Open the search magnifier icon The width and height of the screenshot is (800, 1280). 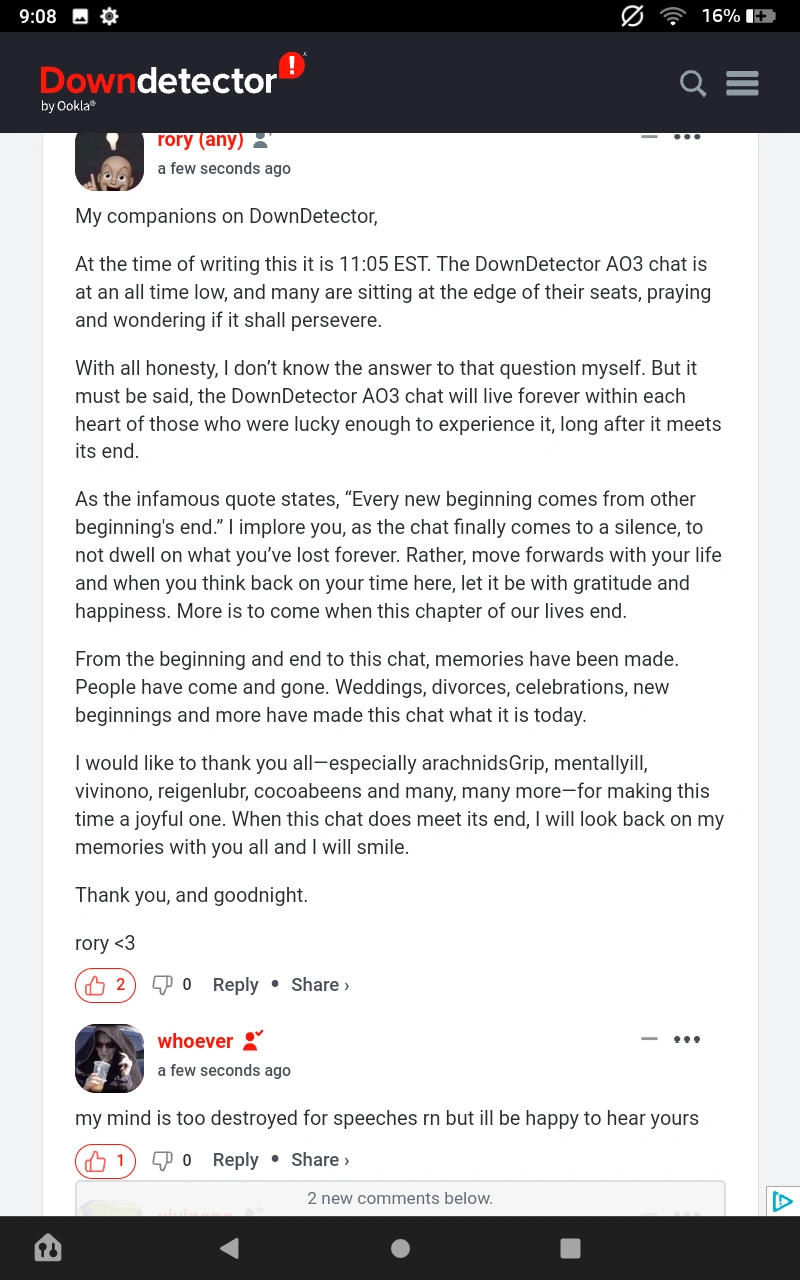(x=693, y=83)
